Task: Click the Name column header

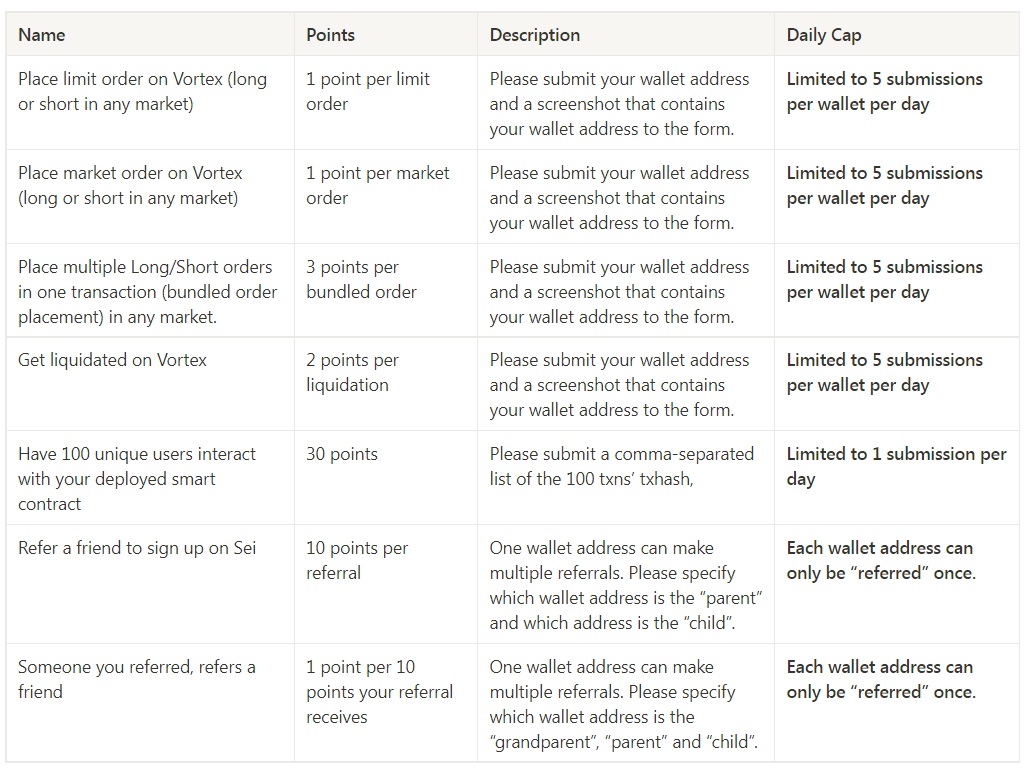Action: (42, 35)
